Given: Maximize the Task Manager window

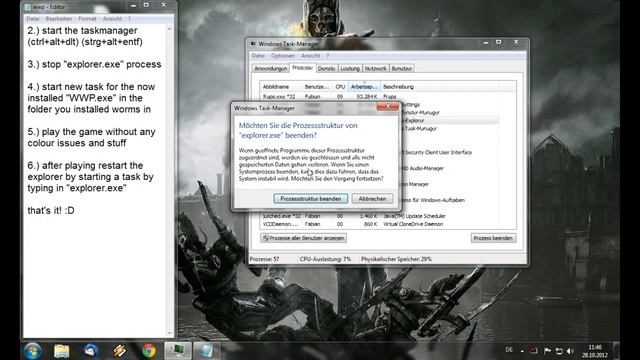Looking at the screenshot, I should [x=498, y=42].
